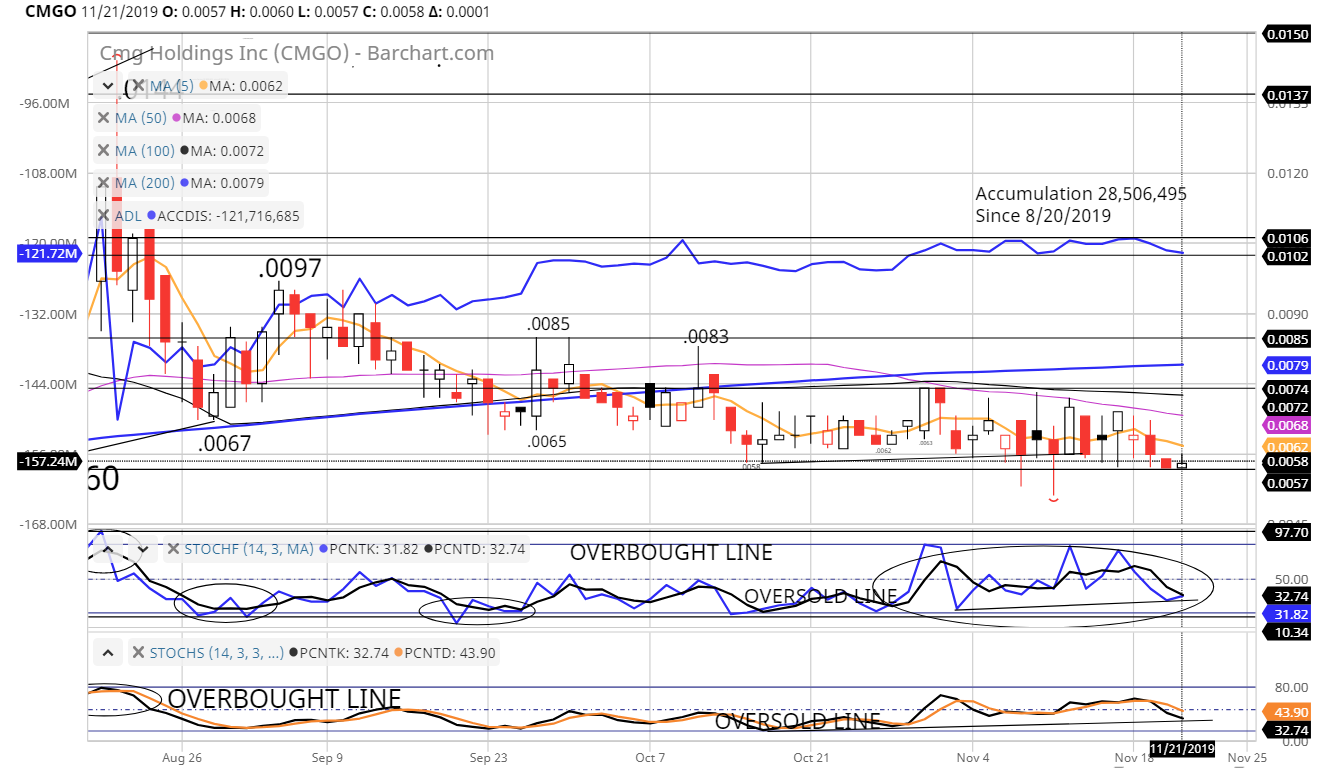Click the blue 0.0079 MA label
The width and height of the screenshot is (1322, 768).
(1287, 366)
